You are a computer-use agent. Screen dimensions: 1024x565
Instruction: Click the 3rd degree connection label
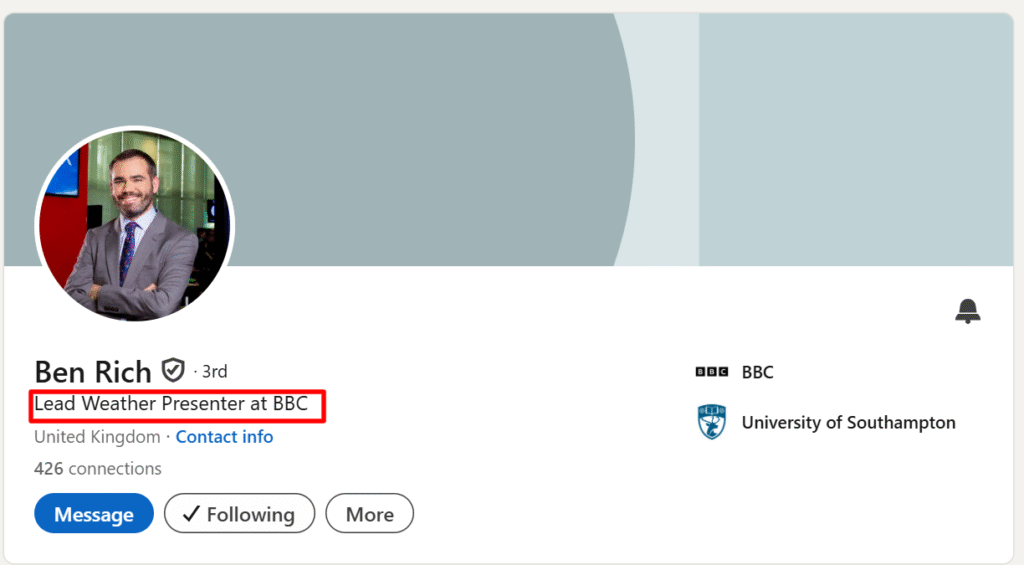[214, 371]
